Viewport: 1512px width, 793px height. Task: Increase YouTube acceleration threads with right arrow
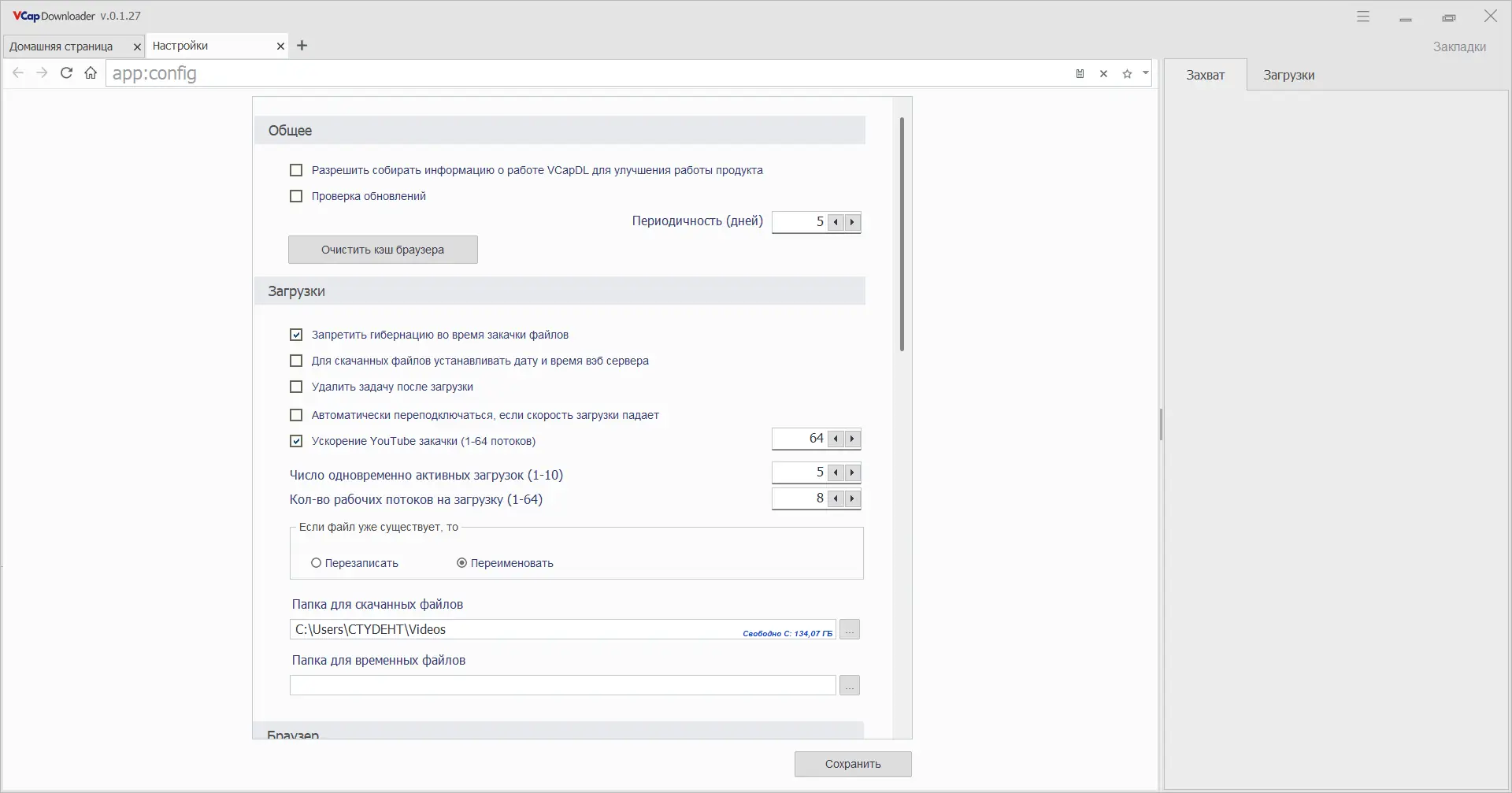(852, 439)
